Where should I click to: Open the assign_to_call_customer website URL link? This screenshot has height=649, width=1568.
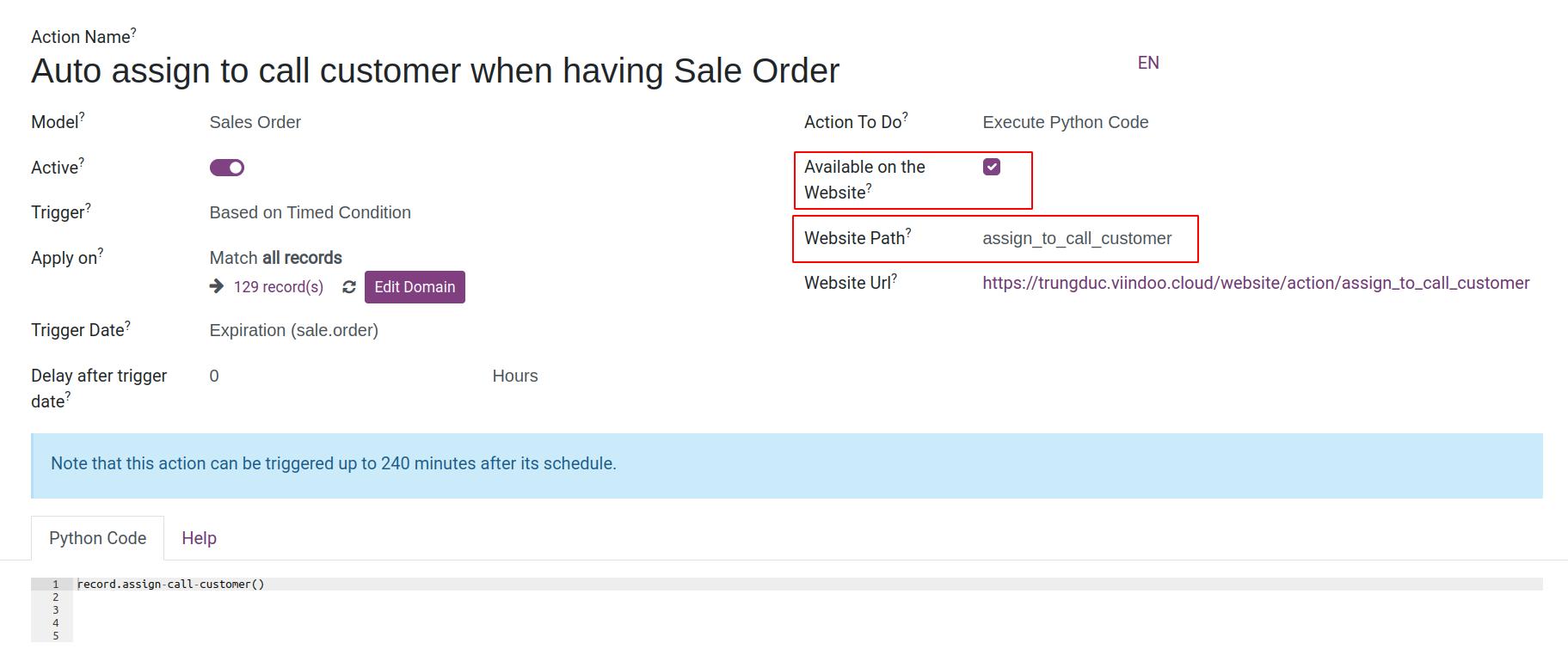[1256, 283]
